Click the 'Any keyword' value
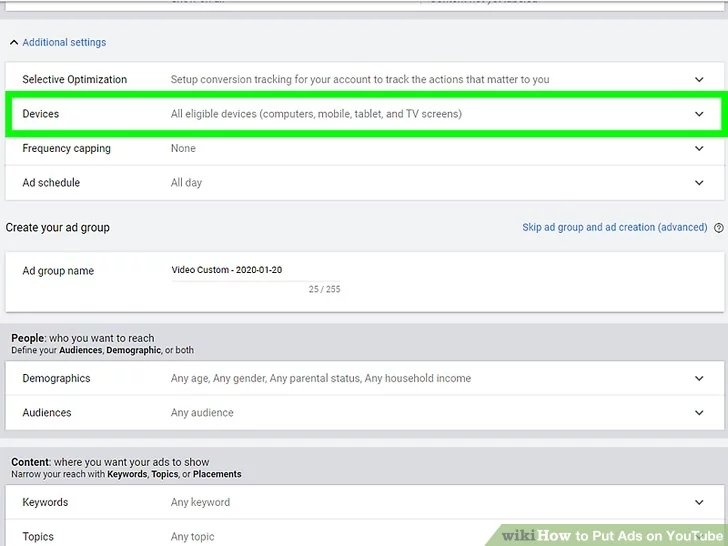This screenshot has height=546, width=728. (200, 502)
